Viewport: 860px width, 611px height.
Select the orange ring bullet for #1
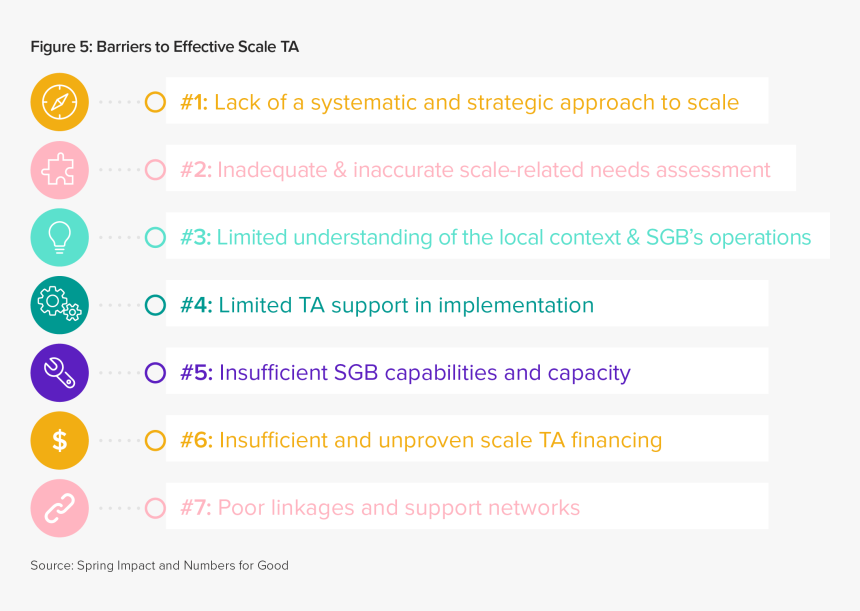[155, 102]
